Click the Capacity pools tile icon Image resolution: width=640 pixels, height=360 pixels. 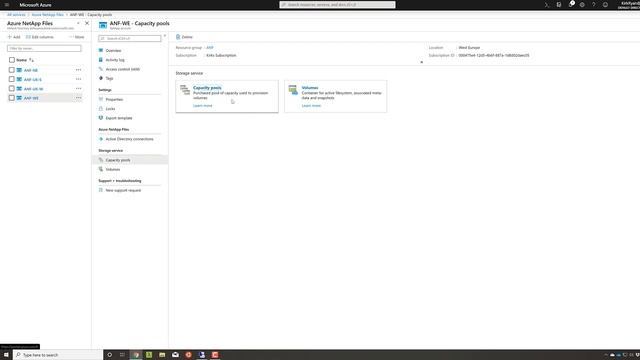[x=185, y=90]
